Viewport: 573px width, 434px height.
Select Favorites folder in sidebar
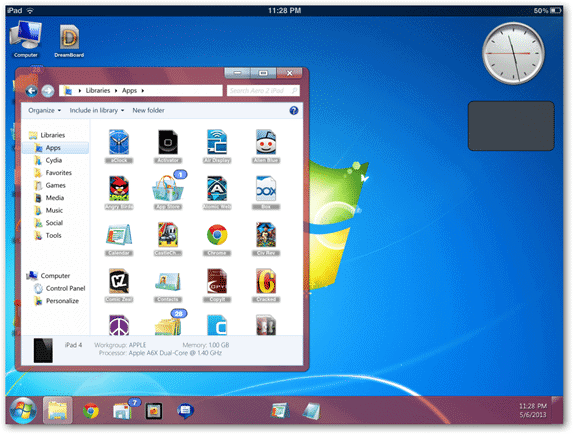[53, 173]
